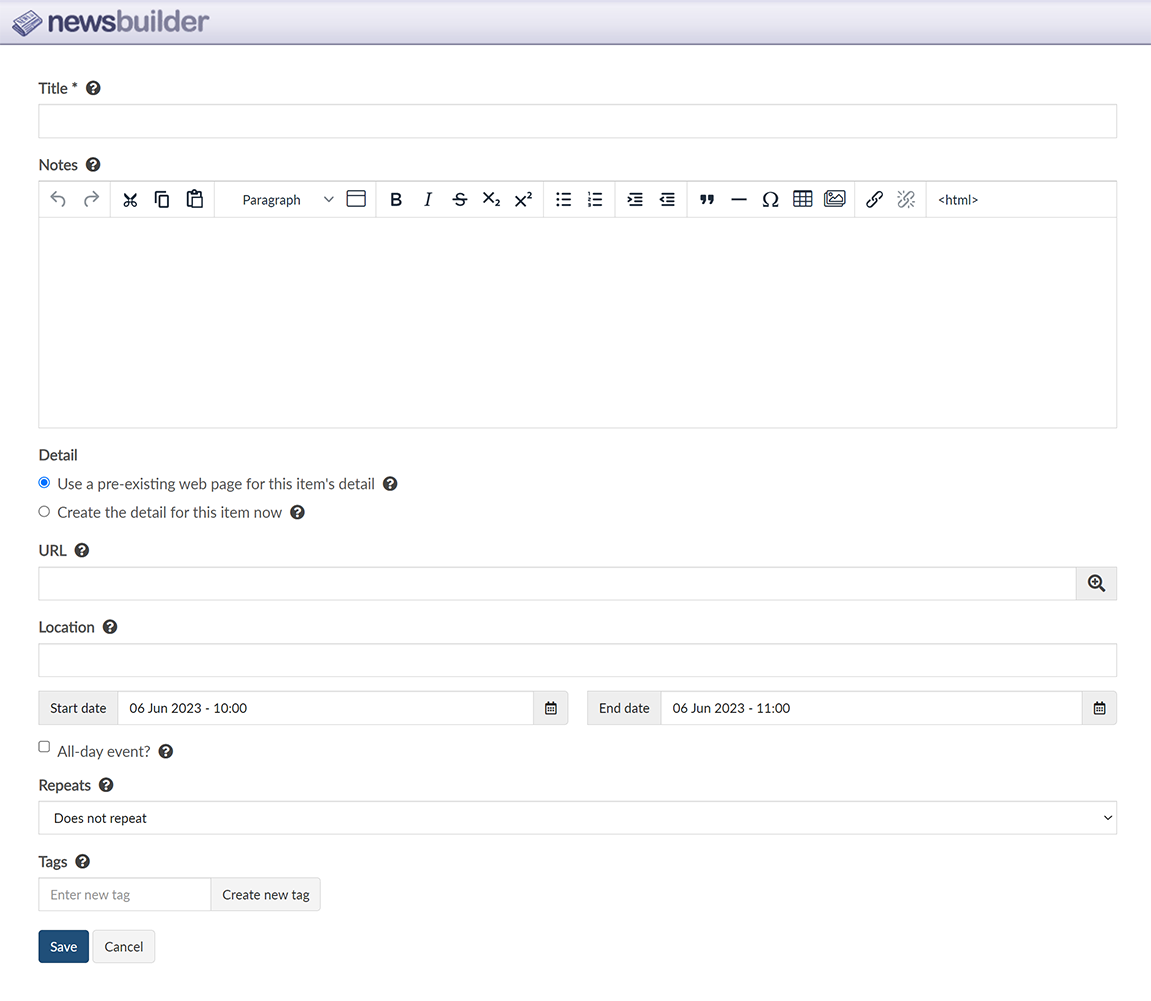Click the blockquote icon in the toolbar

pyautogui.click(x=707, y=200)
